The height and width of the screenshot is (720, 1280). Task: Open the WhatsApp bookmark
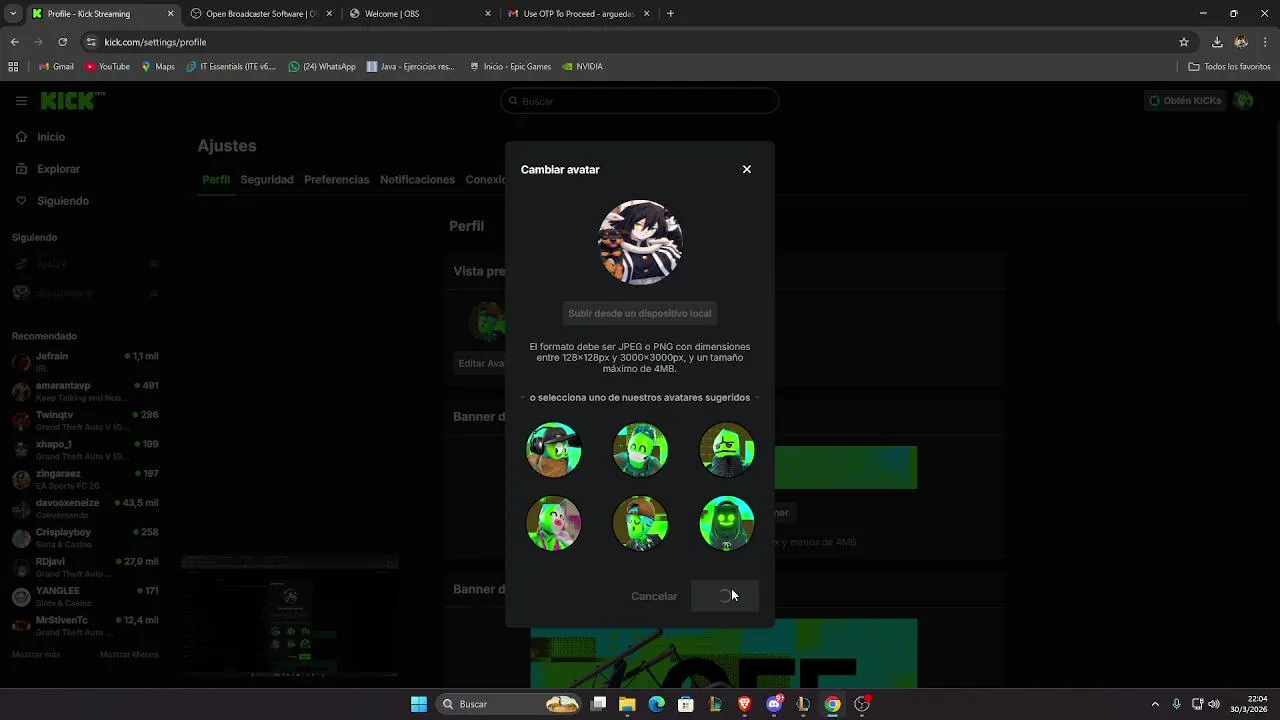coord(322,67)
